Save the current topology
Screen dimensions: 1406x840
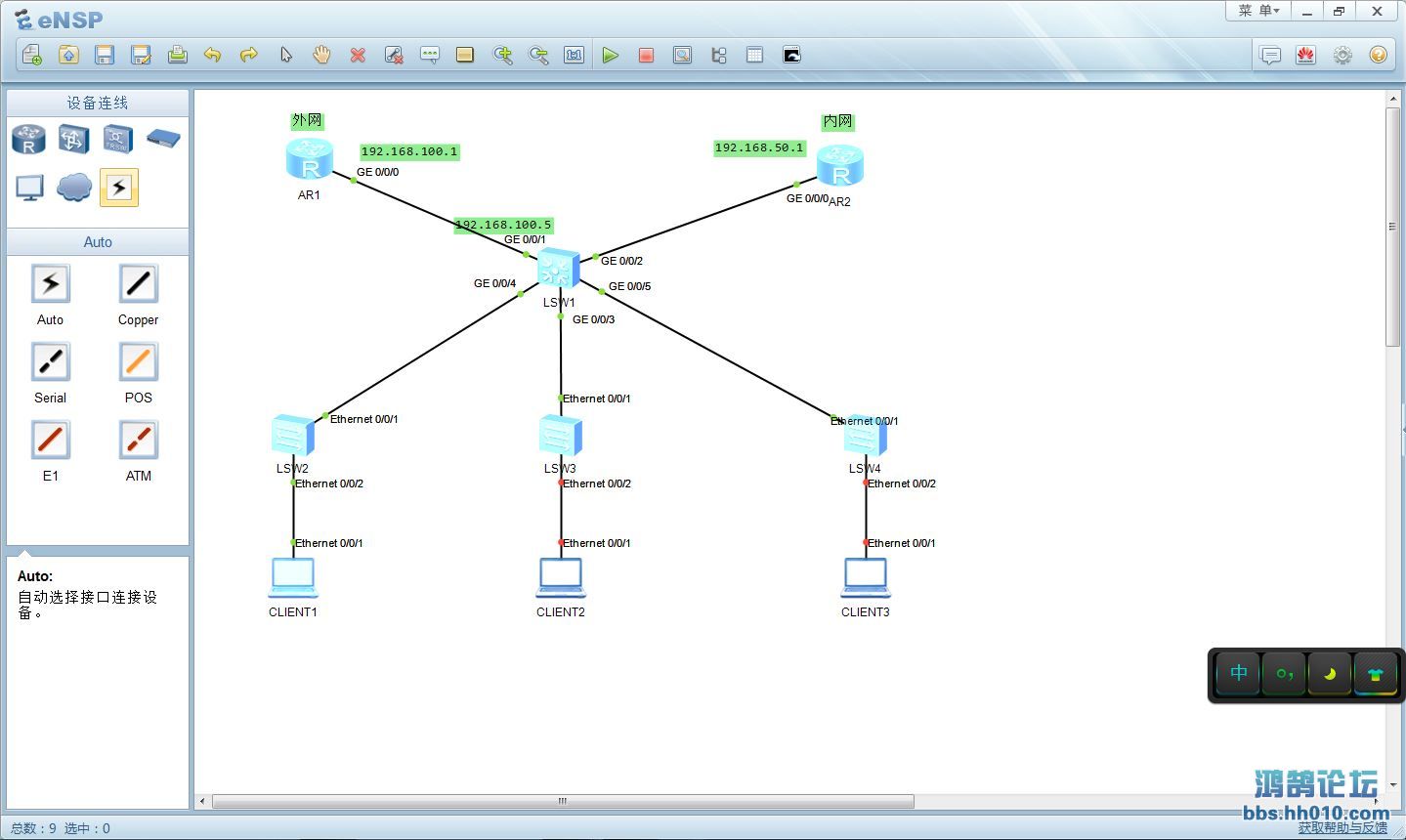point(105,55)
